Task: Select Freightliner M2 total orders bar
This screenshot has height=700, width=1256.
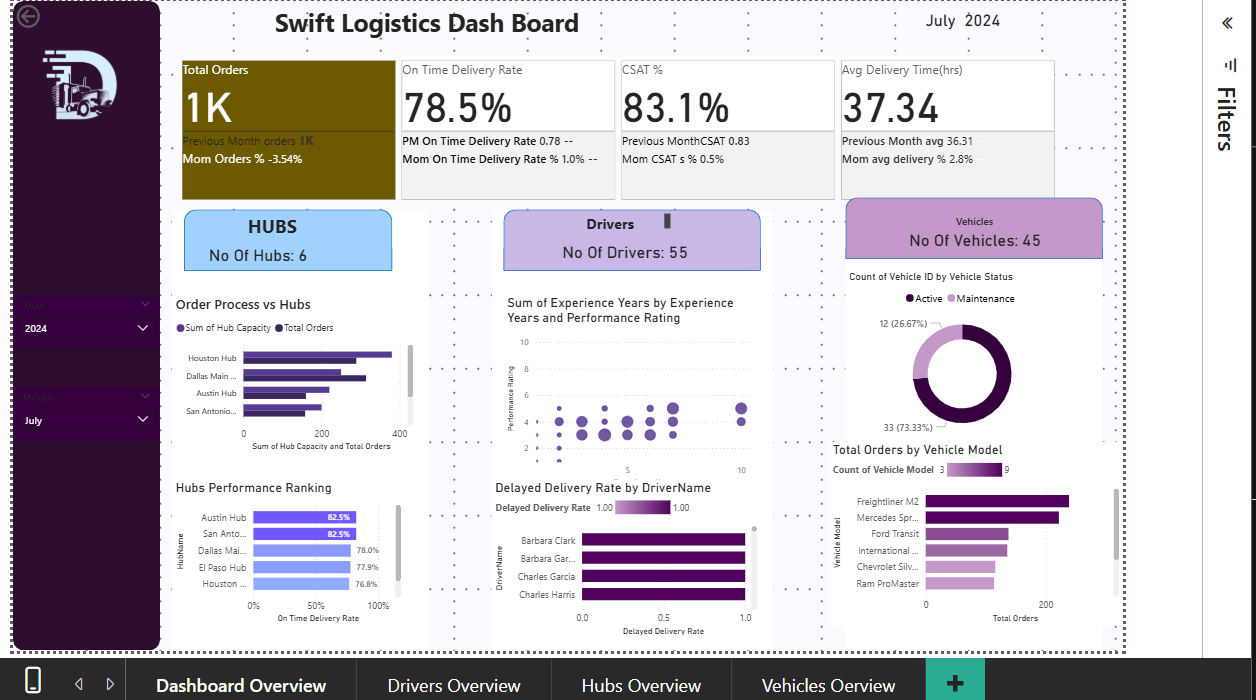Action: point(997,501)
